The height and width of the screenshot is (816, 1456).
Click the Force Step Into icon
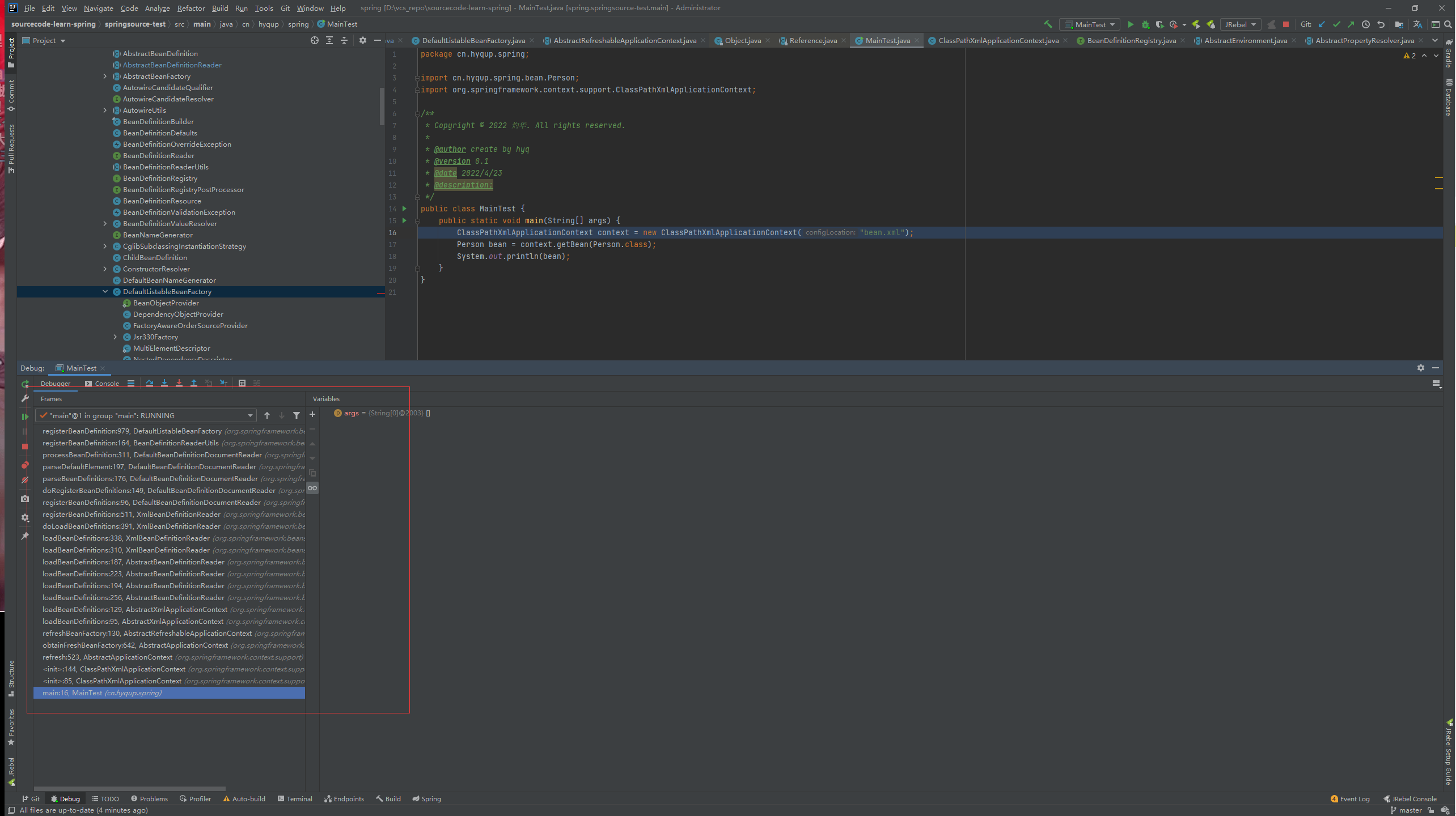click(179, 383)
